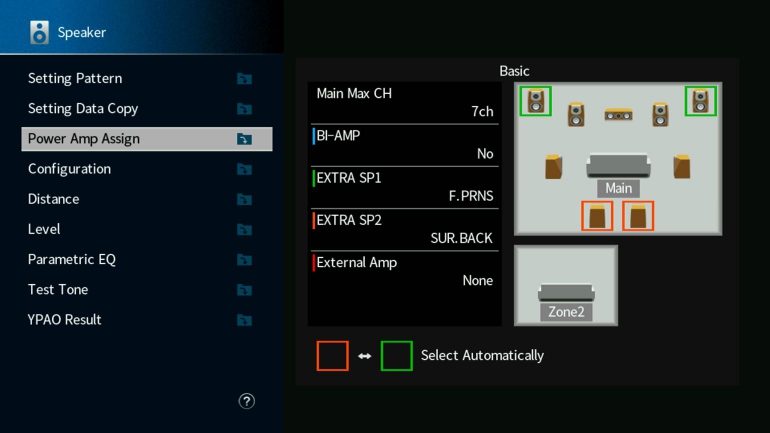Click the orange legend square
The width and height of the screenshot is (770, 433).
(x=333, y=355)
